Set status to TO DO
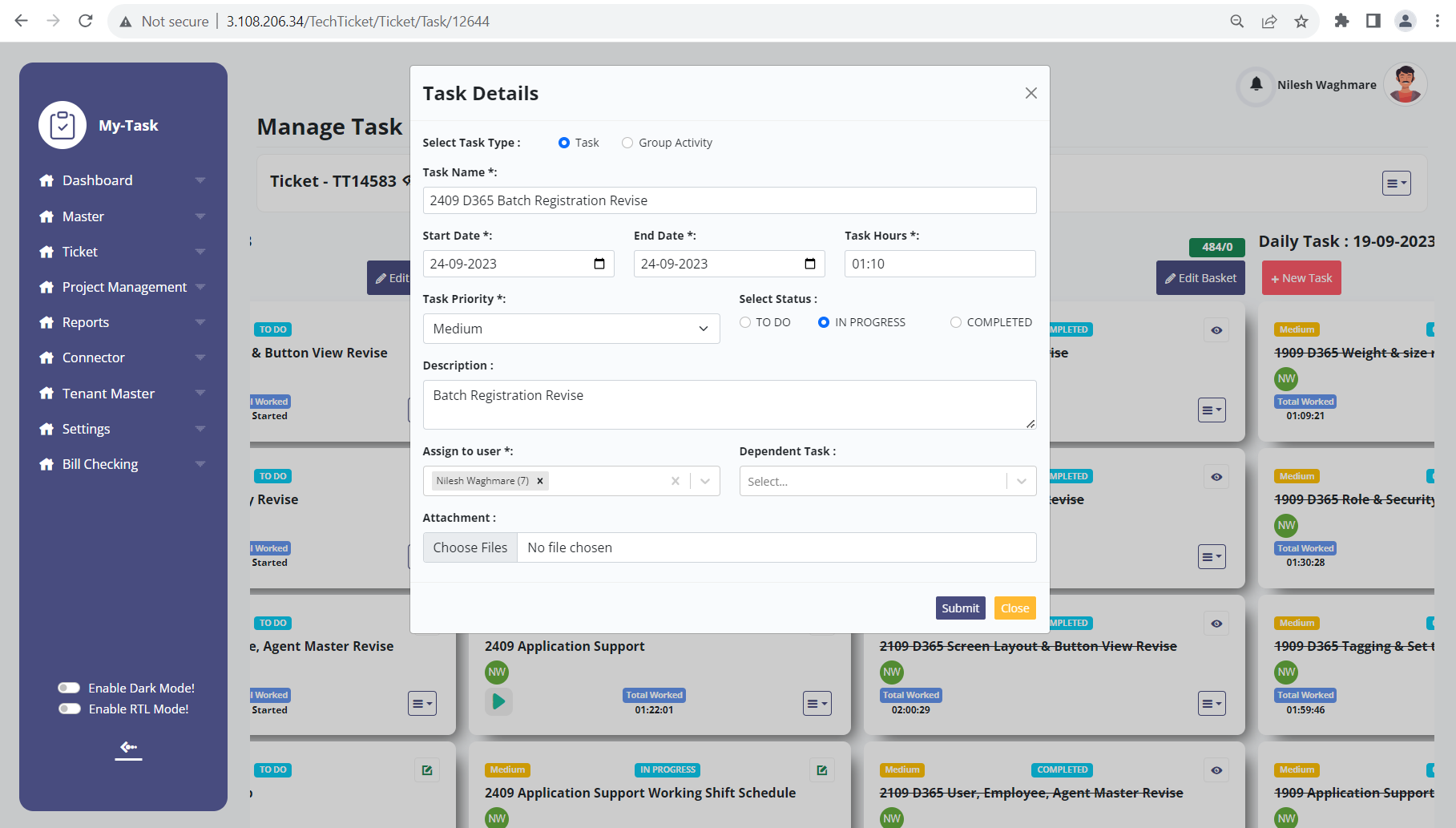Image resolution: width=1456 pixels, height=828 pixels. 745,322
